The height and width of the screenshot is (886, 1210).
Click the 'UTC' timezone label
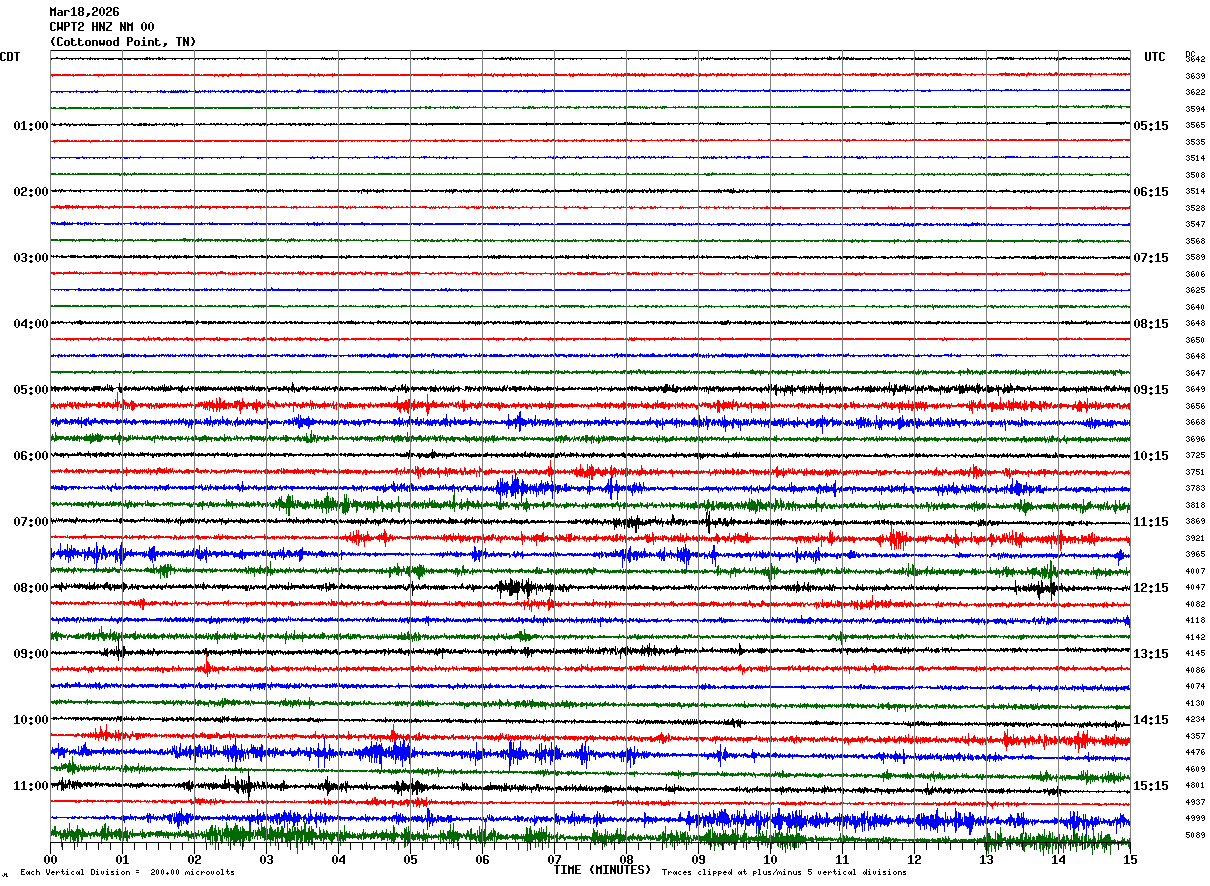click(1155, 57)
